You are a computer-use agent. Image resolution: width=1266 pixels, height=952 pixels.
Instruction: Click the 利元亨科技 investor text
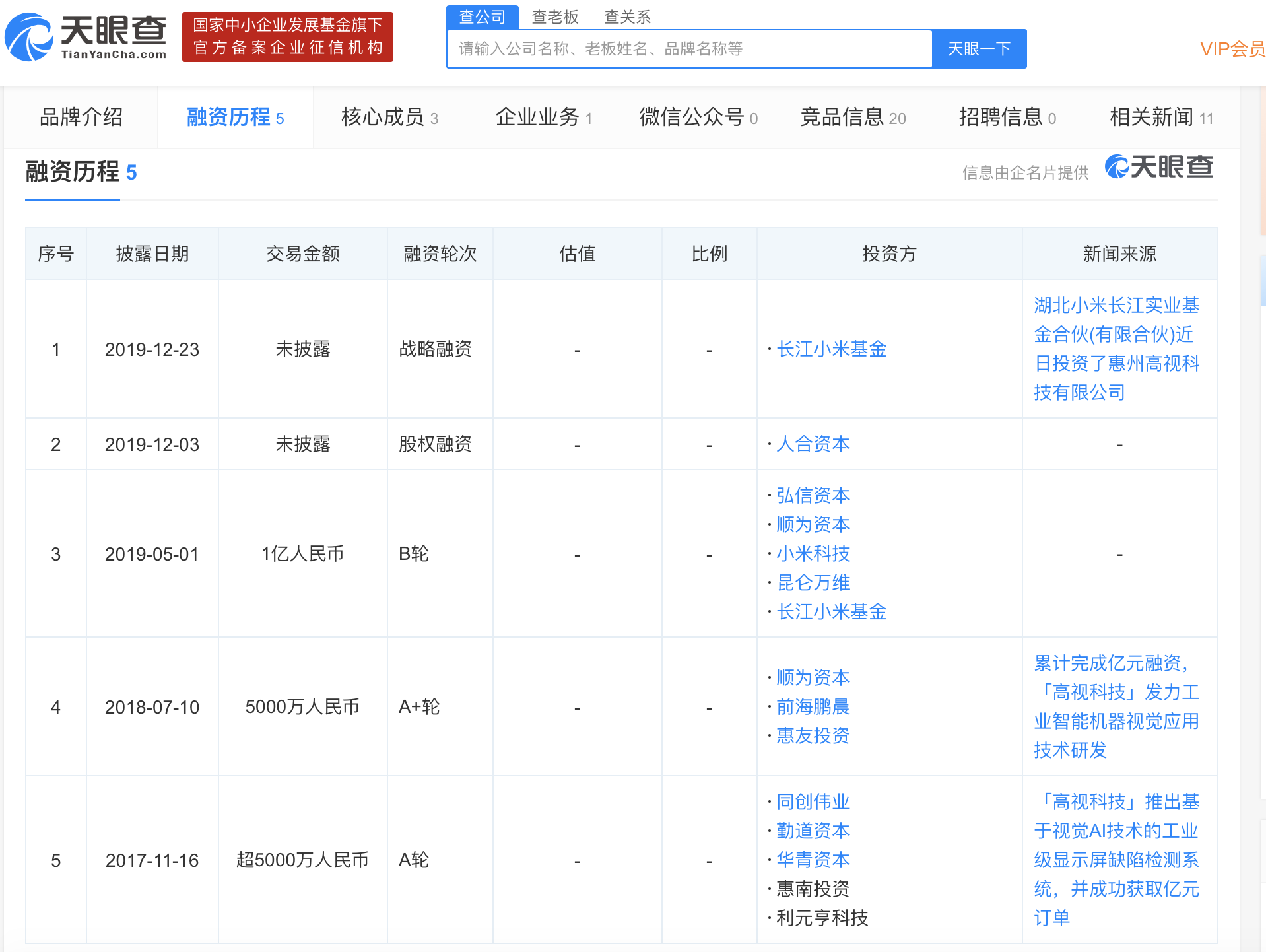(x=822, y=918)
